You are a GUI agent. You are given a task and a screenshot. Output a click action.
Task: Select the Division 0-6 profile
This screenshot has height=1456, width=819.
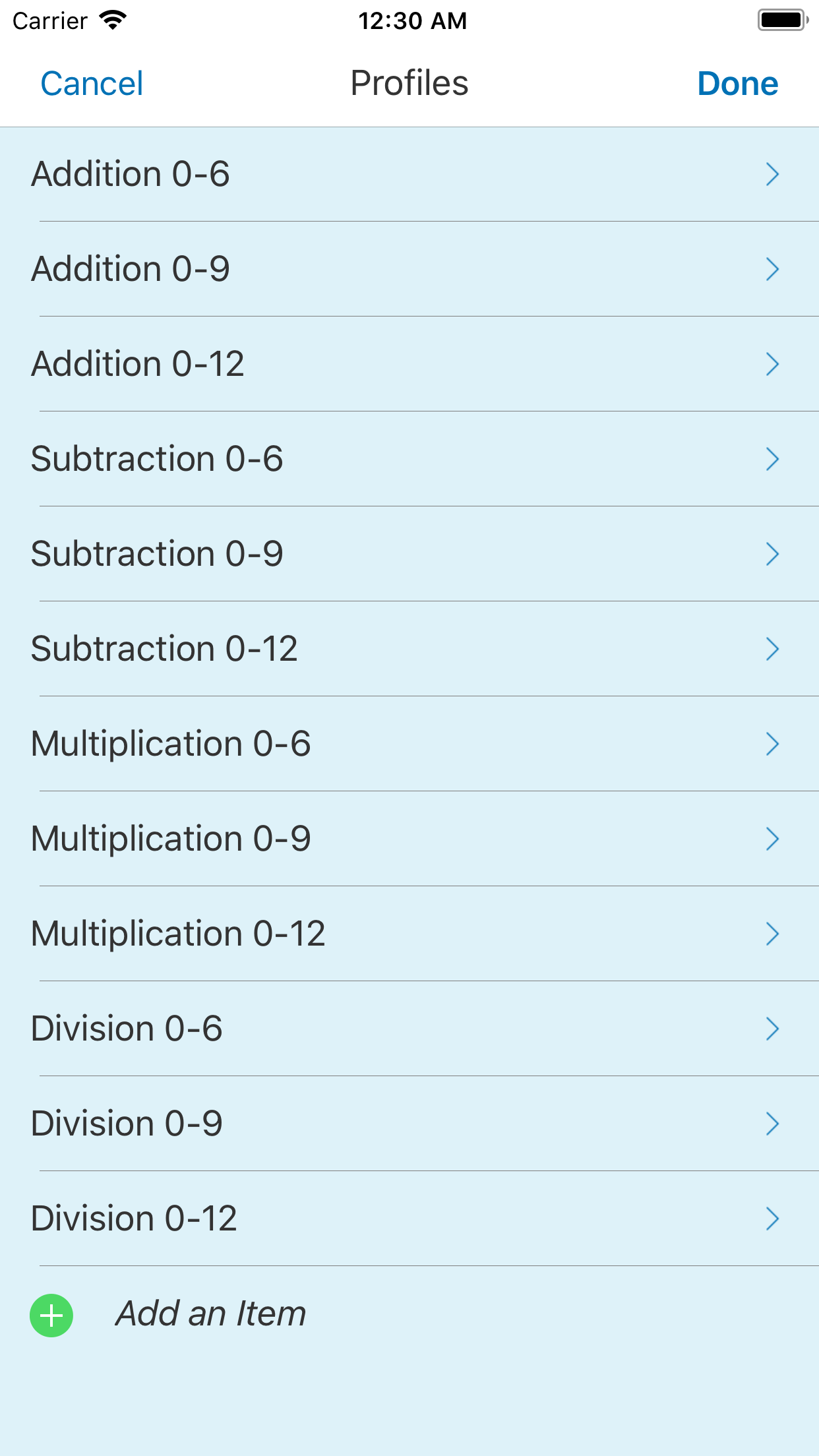[x=127, y=1029]
